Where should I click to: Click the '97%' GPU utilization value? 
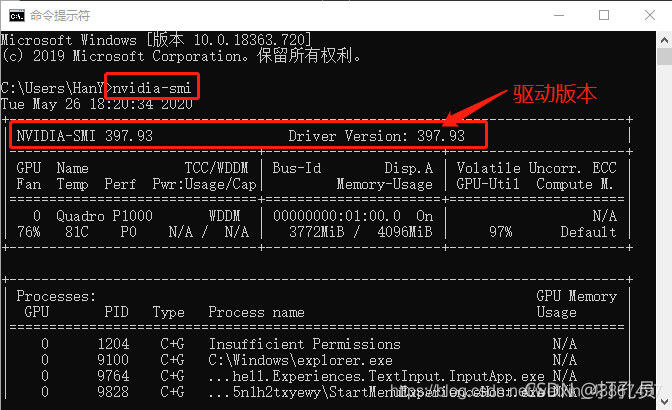click(501, 232)
